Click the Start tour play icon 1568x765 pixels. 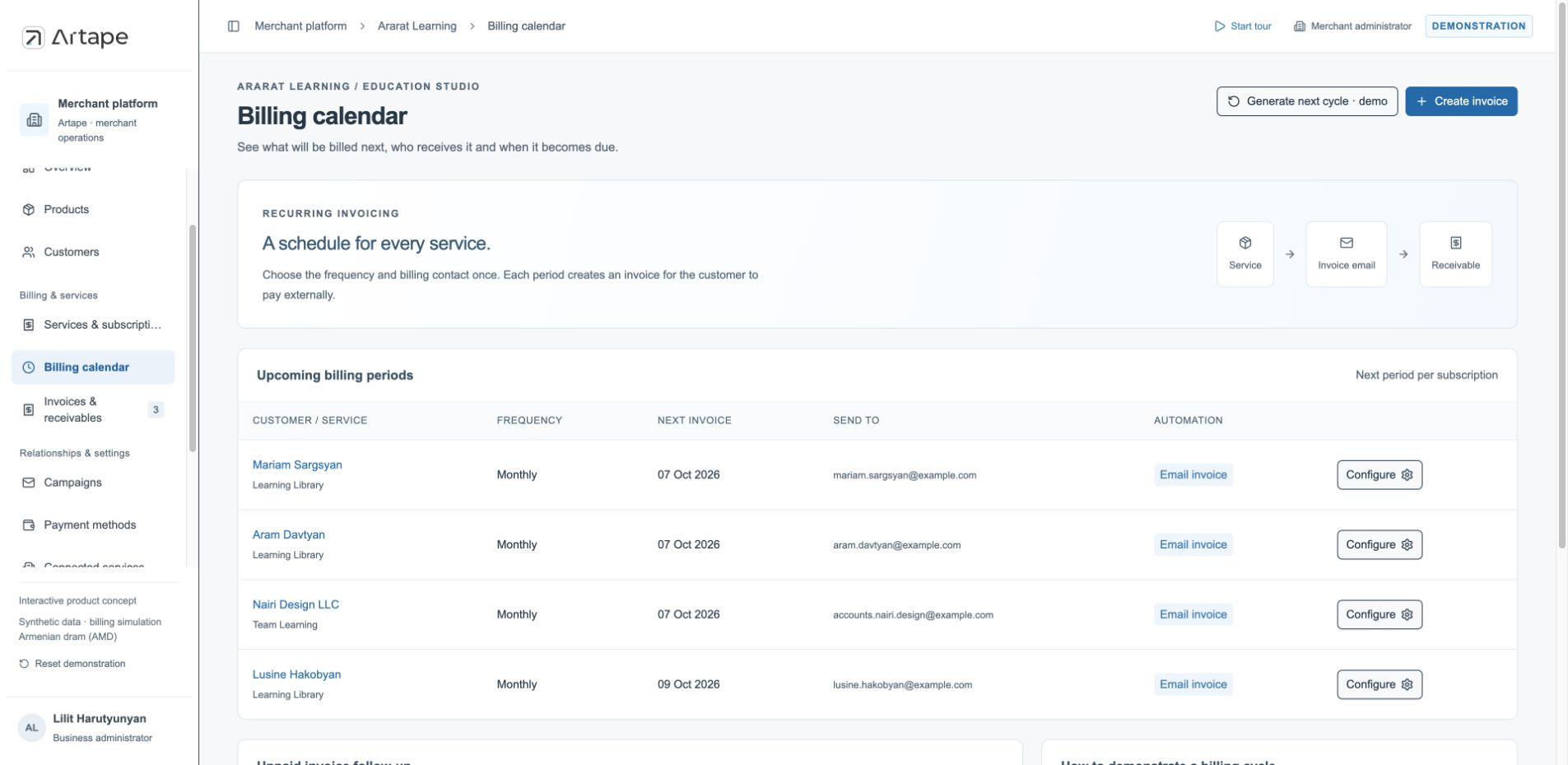[1220, 26]
